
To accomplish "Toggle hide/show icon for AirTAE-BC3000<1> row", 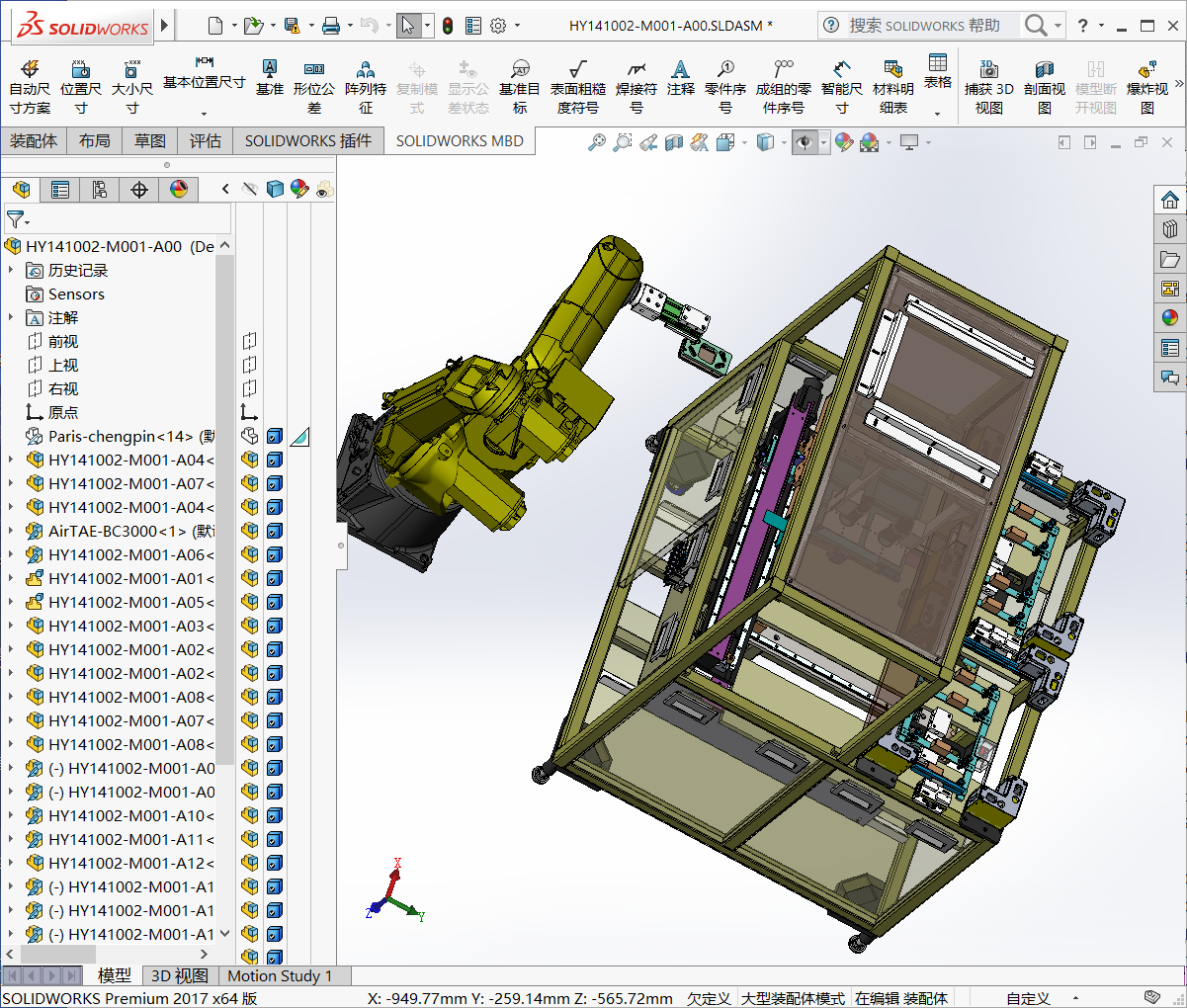I will (250, 531).
